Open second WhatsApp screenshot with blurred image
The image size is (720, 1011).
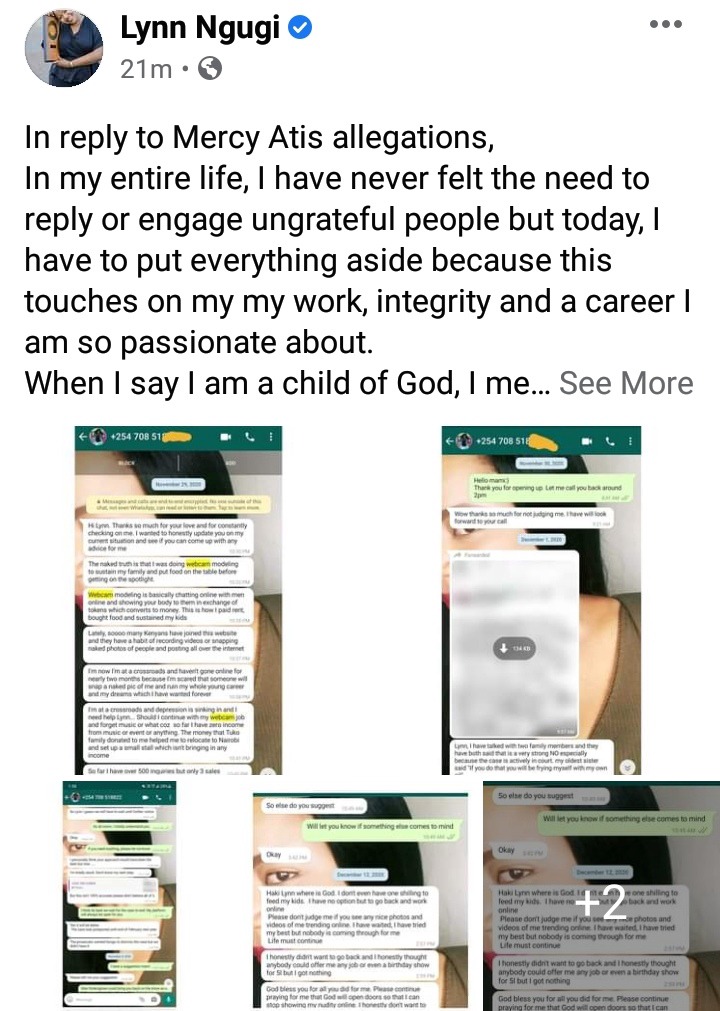(x=541, y=600)
